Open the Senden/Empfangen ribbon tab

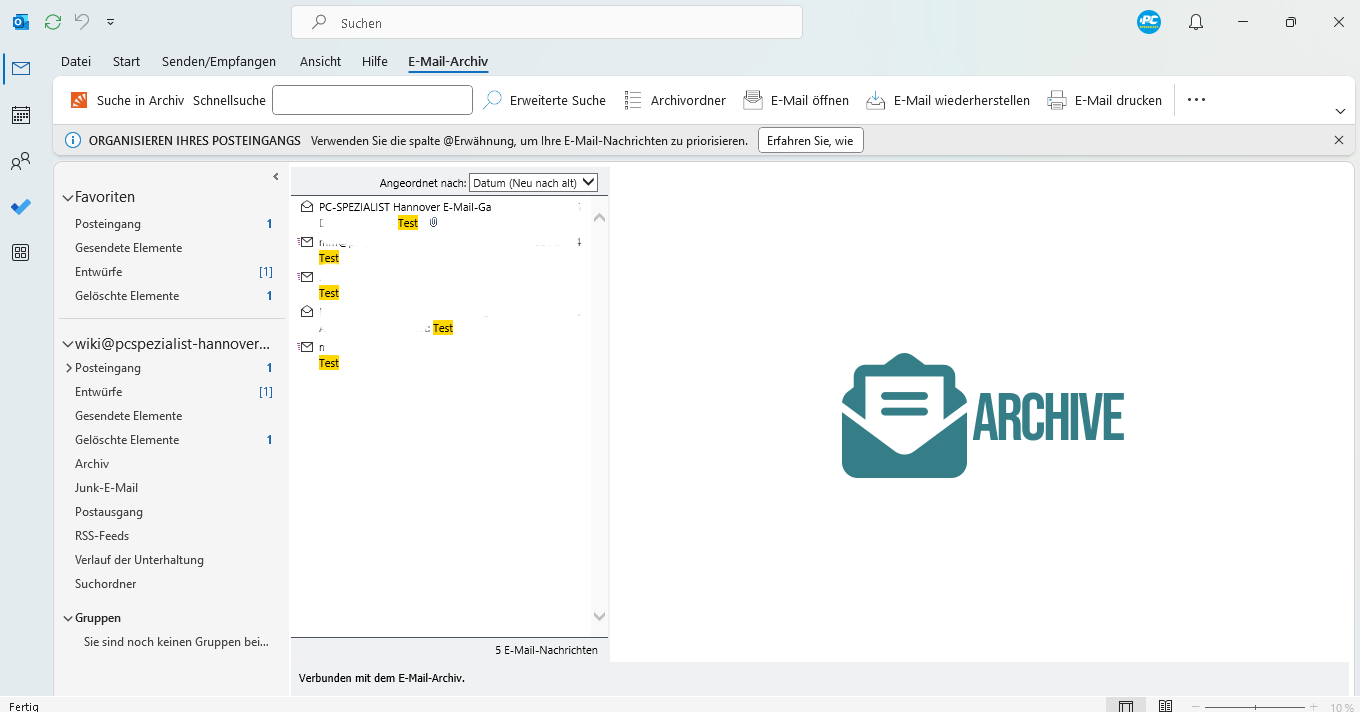pos(218,62)
